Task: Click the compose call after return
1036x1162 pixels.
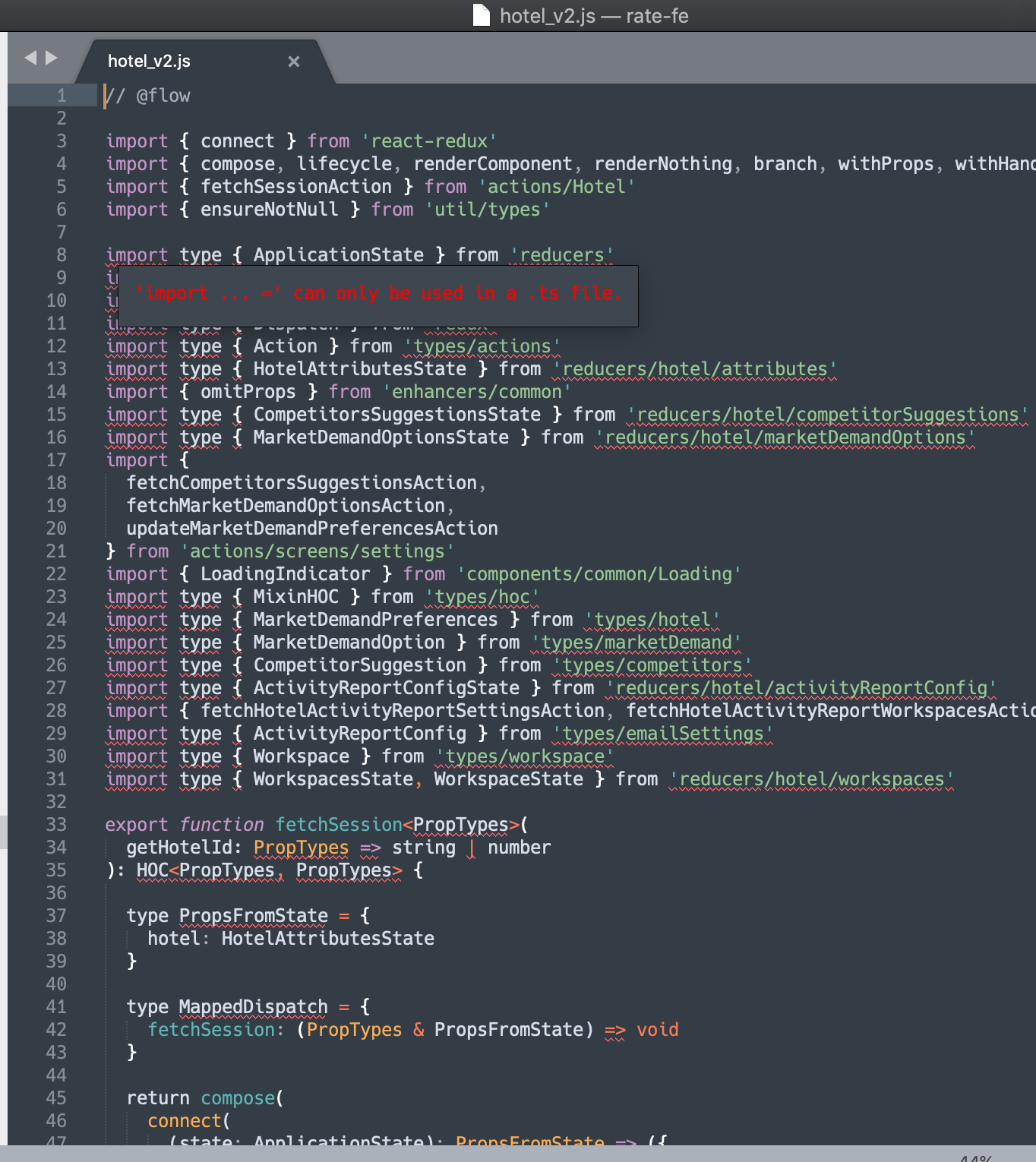Action: (x=238, y=1098)
